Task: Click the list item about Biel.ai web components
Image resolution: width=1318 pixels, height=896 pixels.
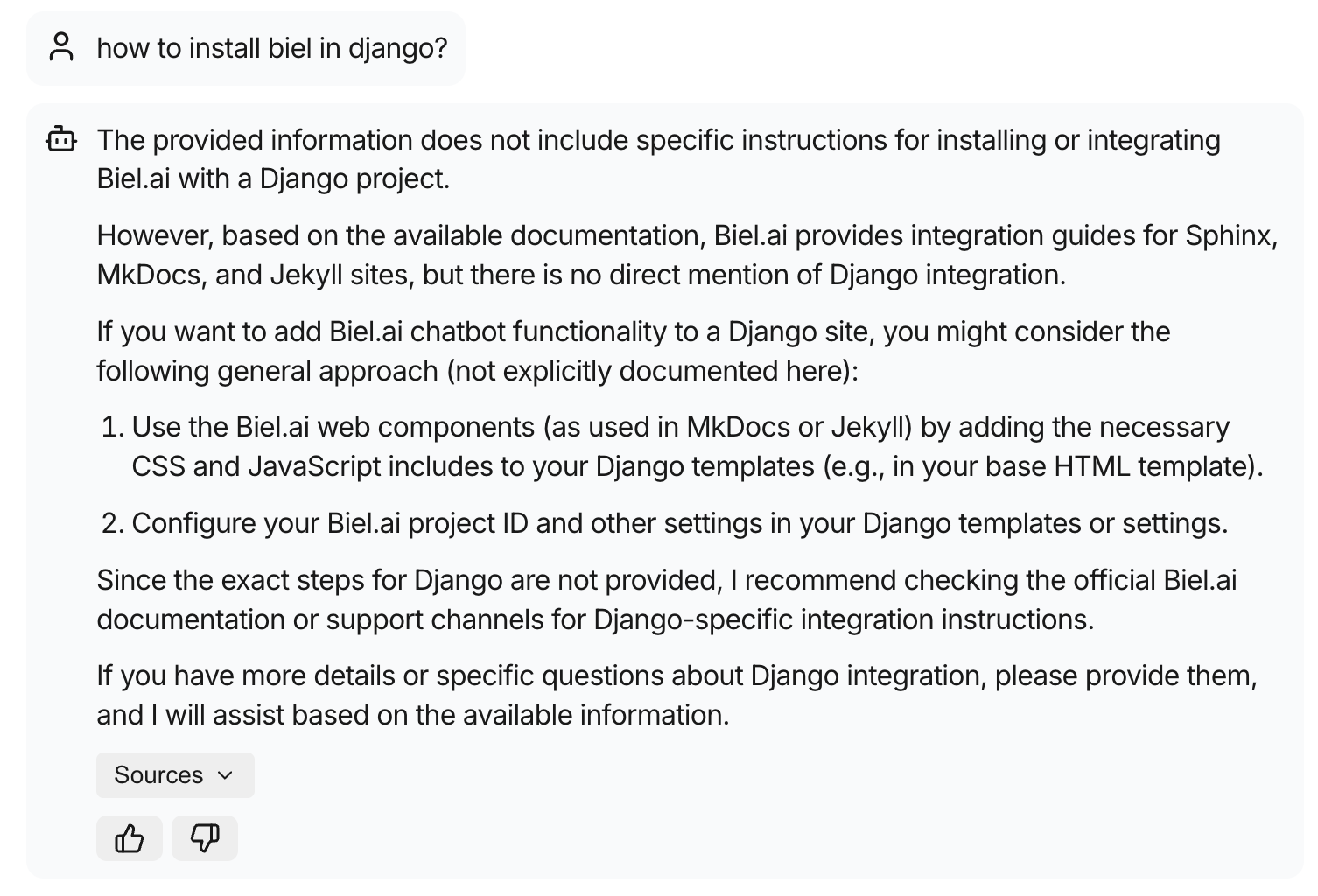Action: tap(698, 446)
